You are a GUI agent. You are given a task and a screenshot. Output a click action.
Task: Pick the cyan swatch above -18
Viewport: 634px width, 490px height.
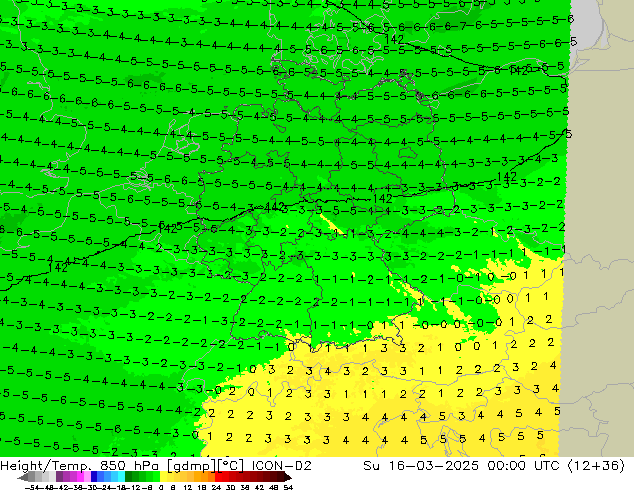[x=121, y=477]
